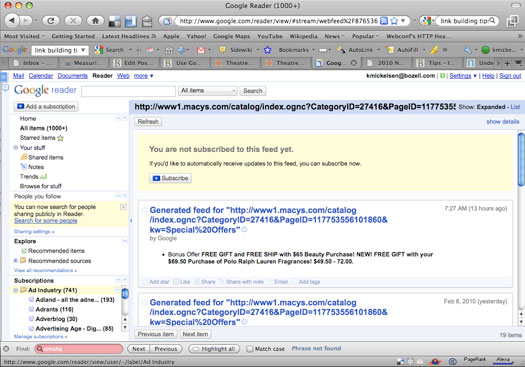Viewport: 525px width, 367px height.
Task: Open a new tab with the plus button
Action: click(507, 63)
